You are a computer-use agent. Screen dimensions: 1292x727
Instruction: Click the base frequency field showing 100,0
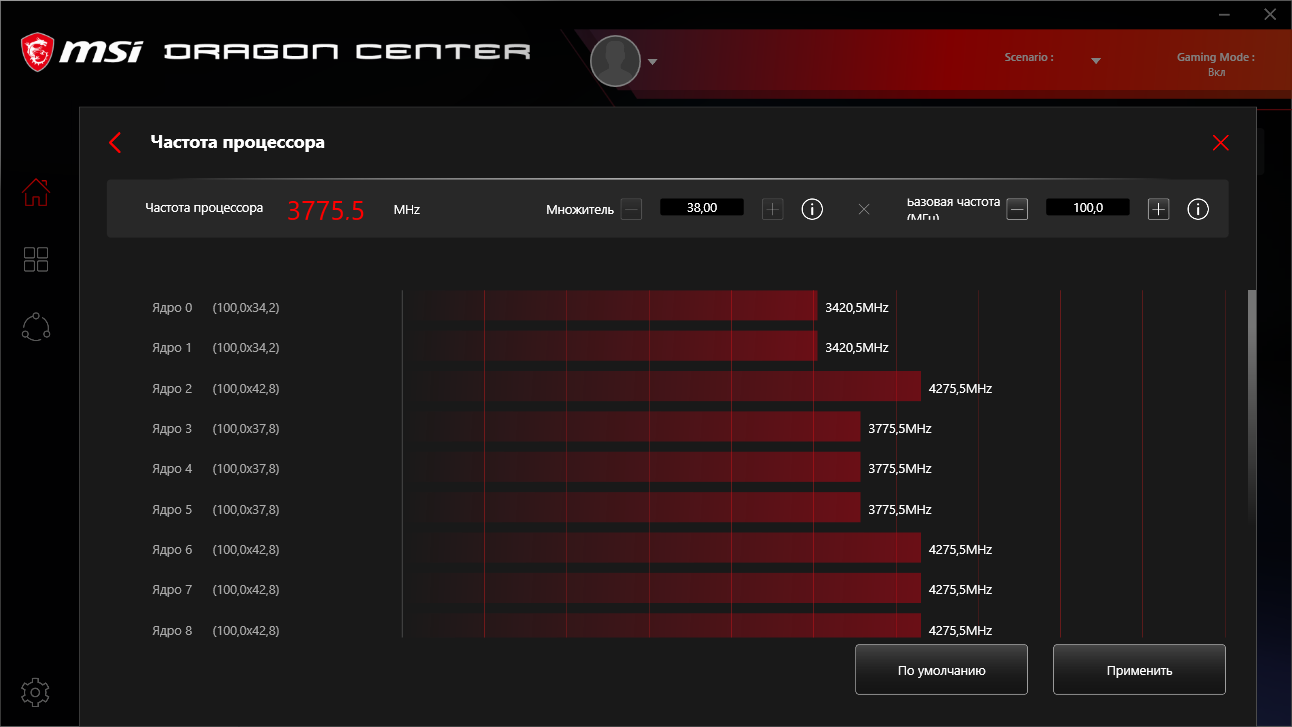(1088, 208)
